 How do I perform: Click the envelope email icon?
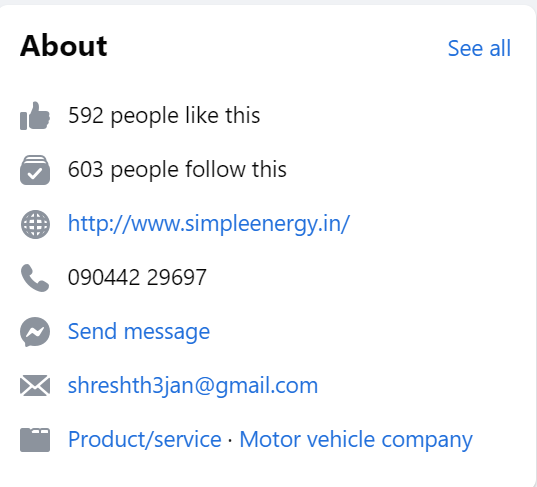click(35, 386)
